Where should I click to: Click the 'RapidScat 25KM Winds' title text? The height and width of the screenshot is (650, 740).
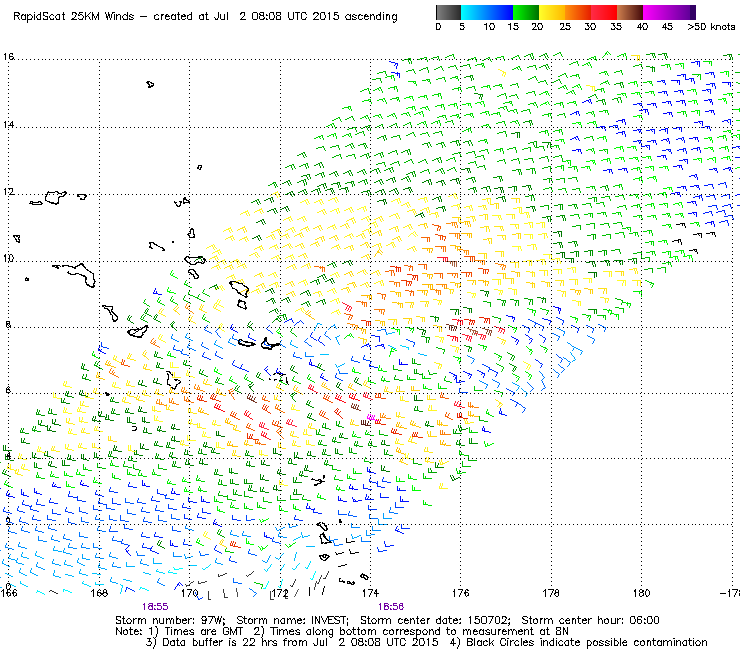(74, 17)
